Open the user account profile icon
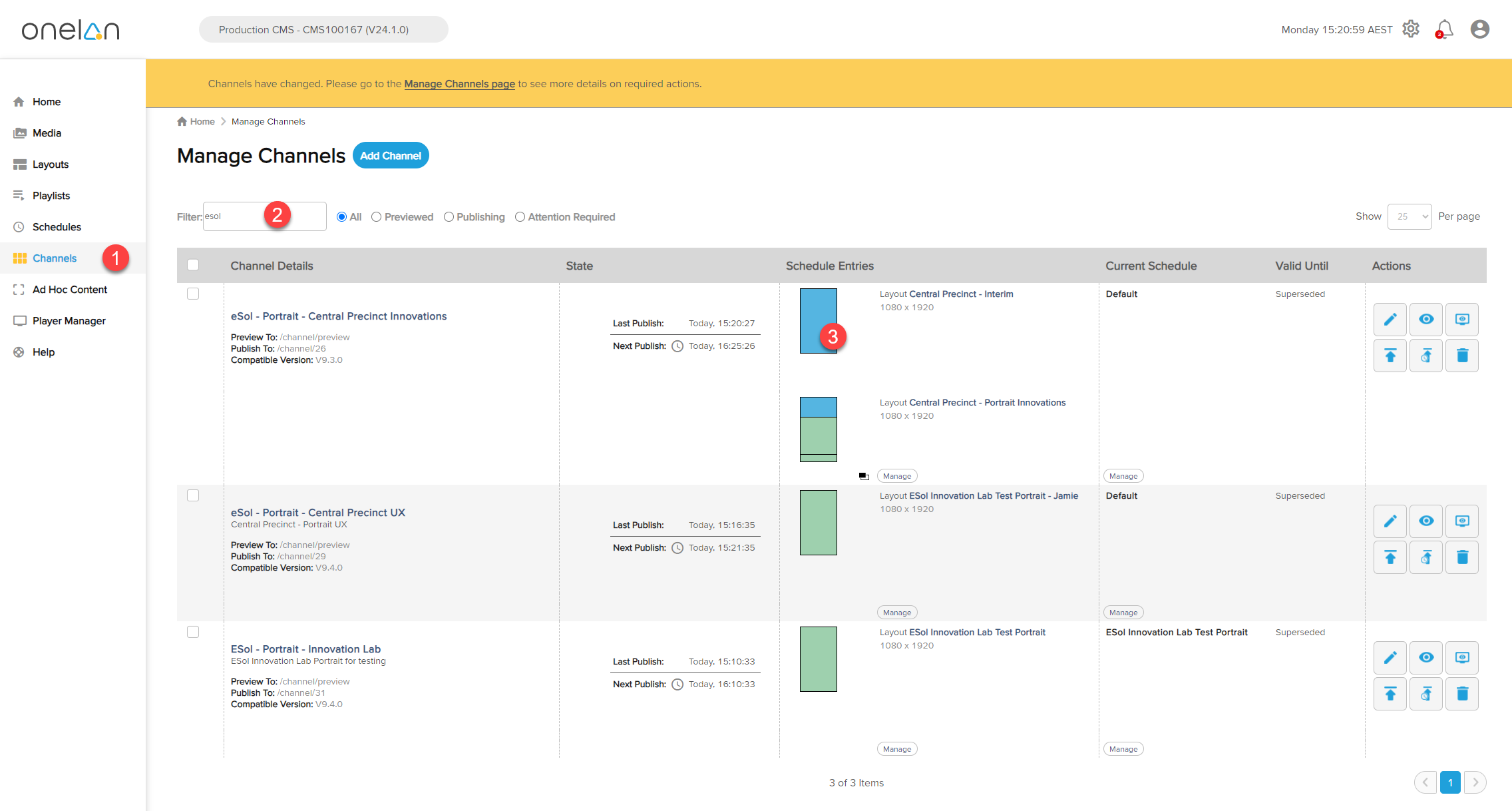 pyautogui.click(x=1479, y=29)
